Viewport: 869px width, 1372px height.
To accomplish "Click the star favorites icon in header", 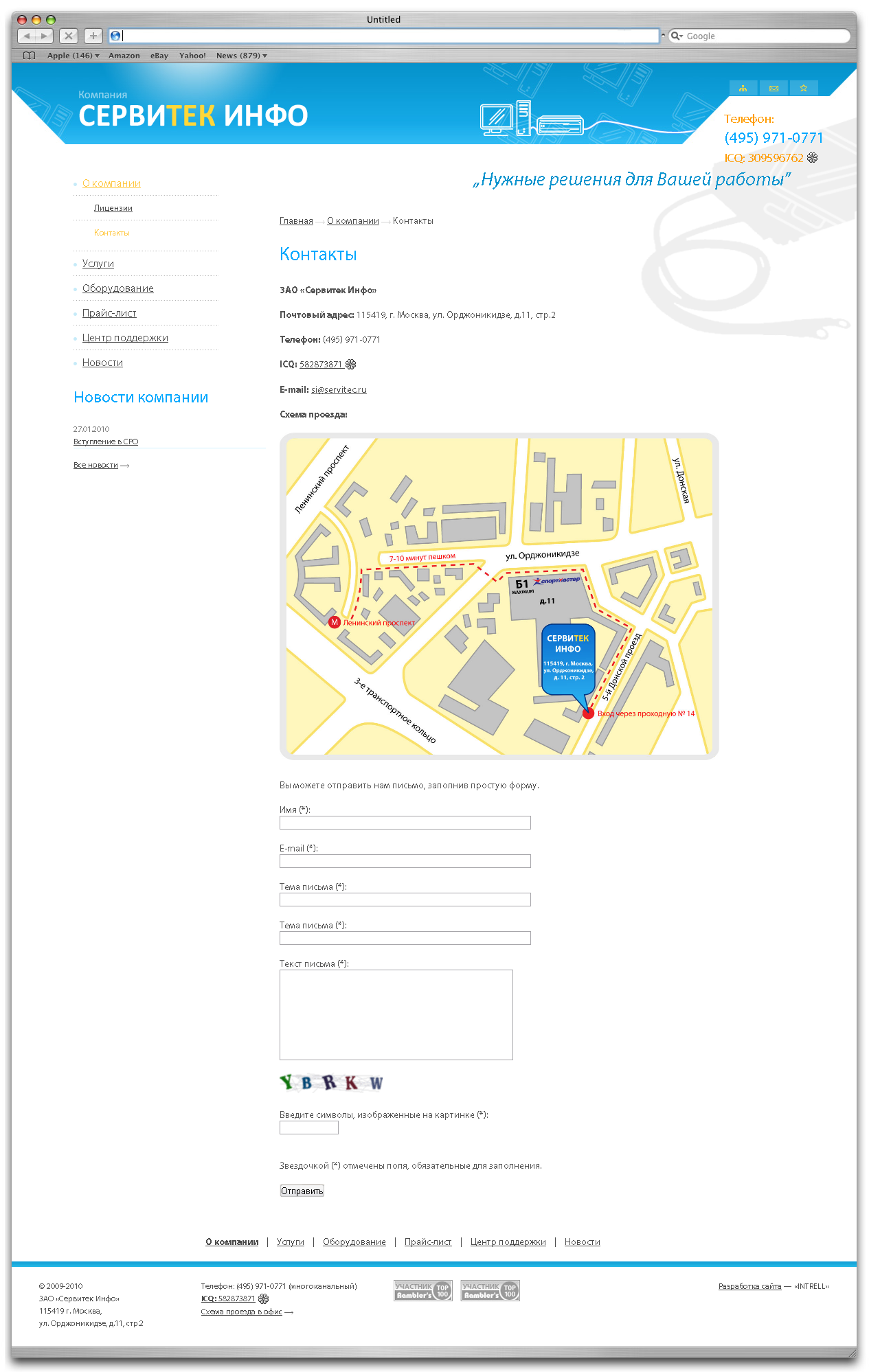I will (x=803, y=88).
